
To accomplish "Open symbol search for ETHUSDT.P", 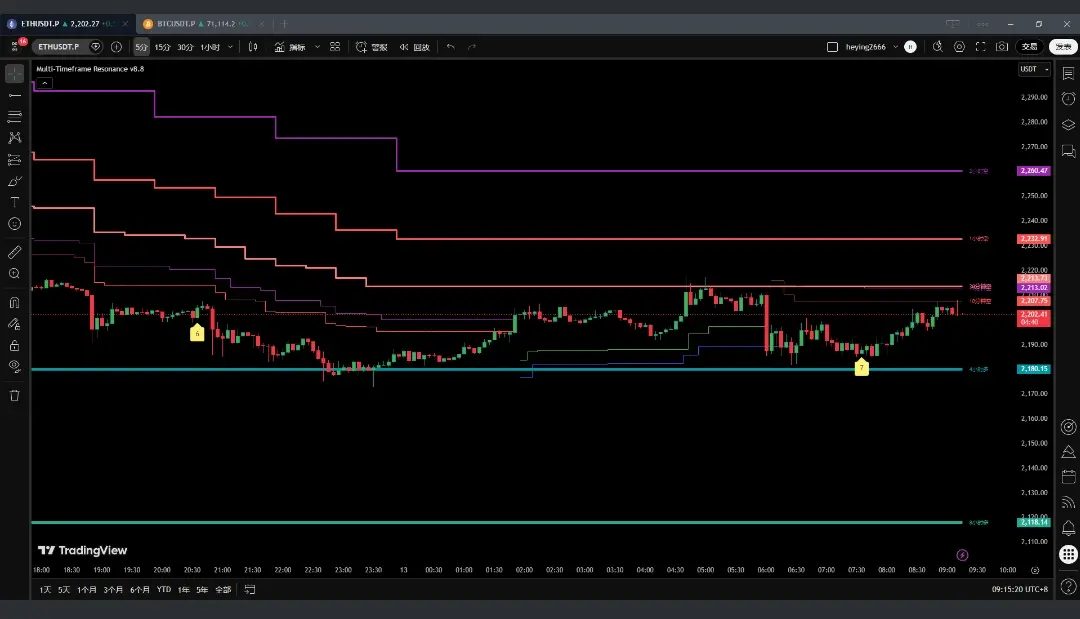I will point(59,47).
